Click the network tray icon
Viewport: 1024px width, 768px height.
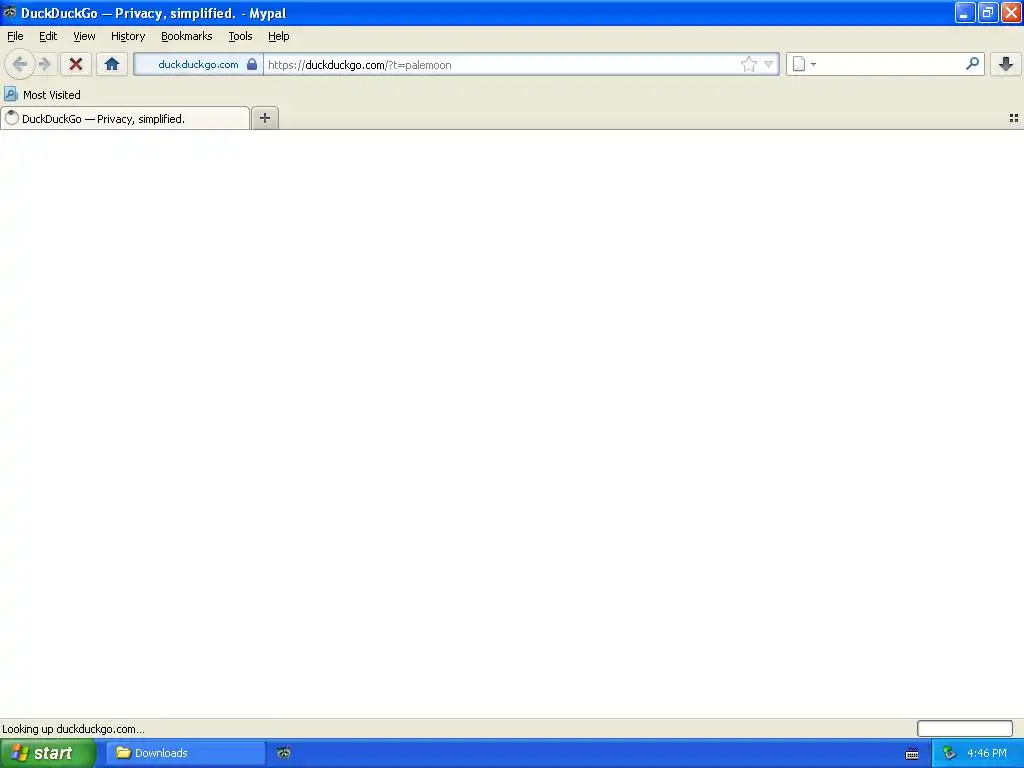949,754
